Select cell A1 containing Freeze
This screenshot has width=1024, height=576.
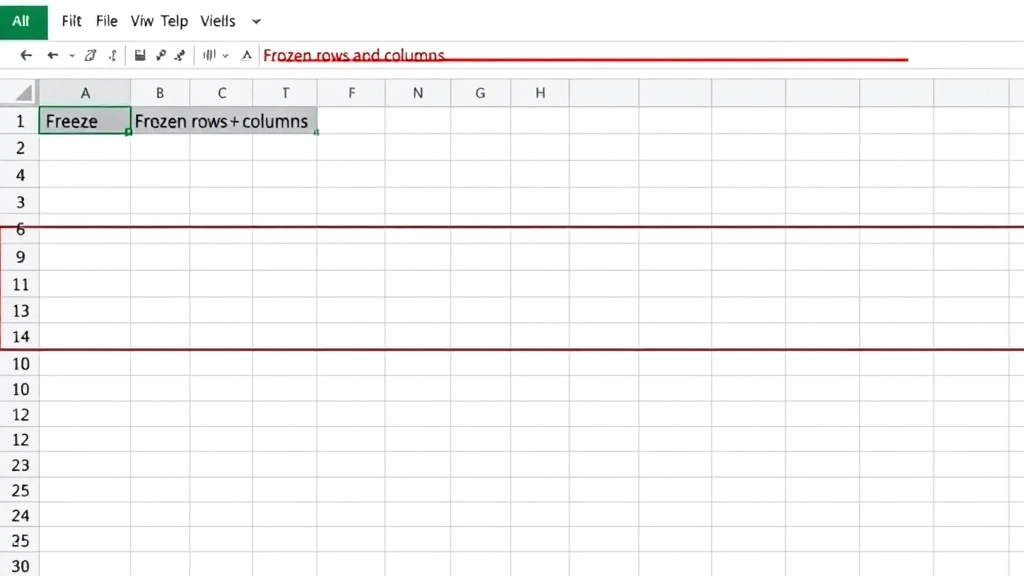tap(84, 121)
